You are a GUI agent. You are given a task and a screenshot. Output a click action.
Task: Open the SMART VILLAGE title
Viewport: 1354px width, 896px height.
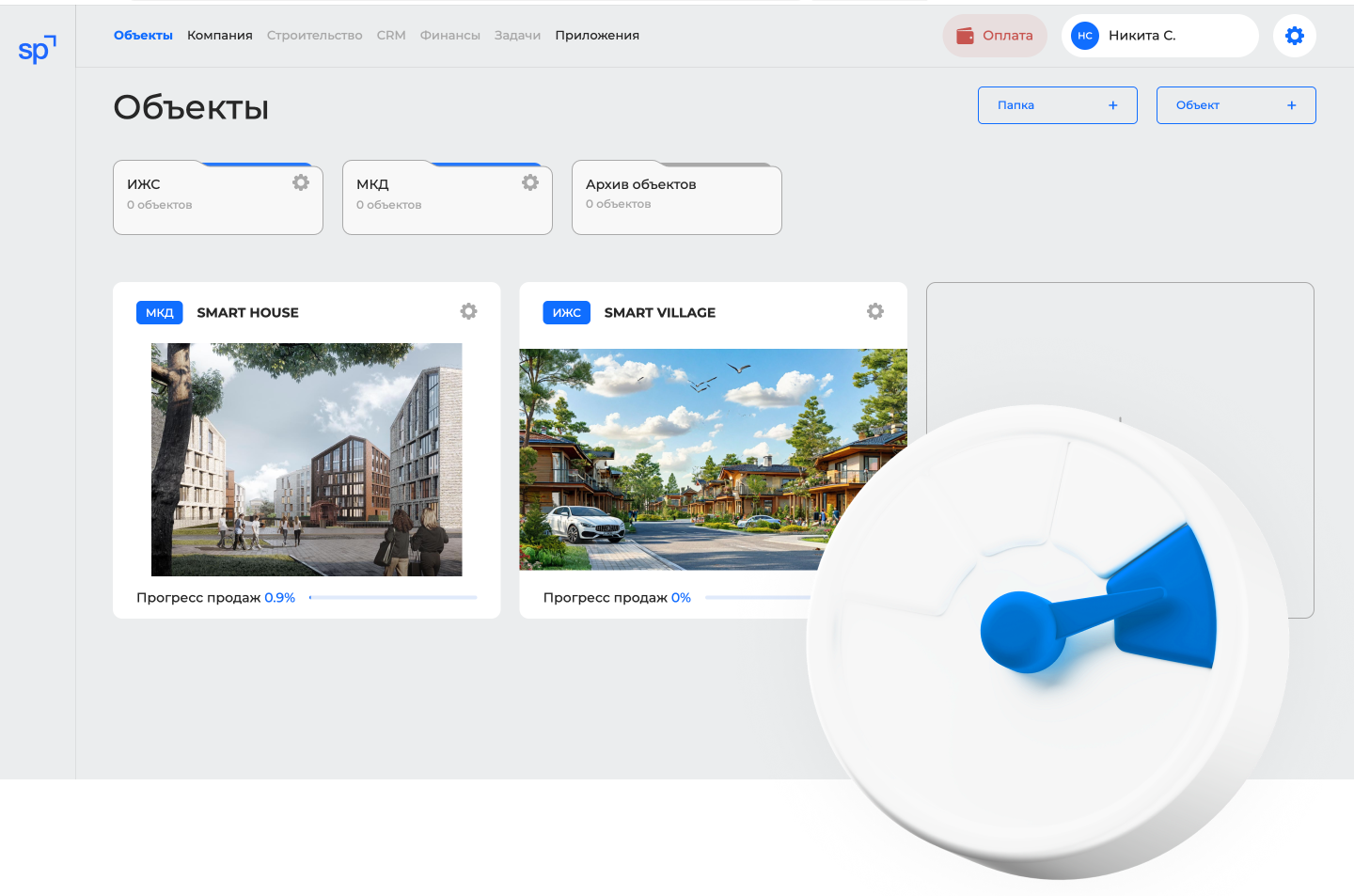point(660,313)
